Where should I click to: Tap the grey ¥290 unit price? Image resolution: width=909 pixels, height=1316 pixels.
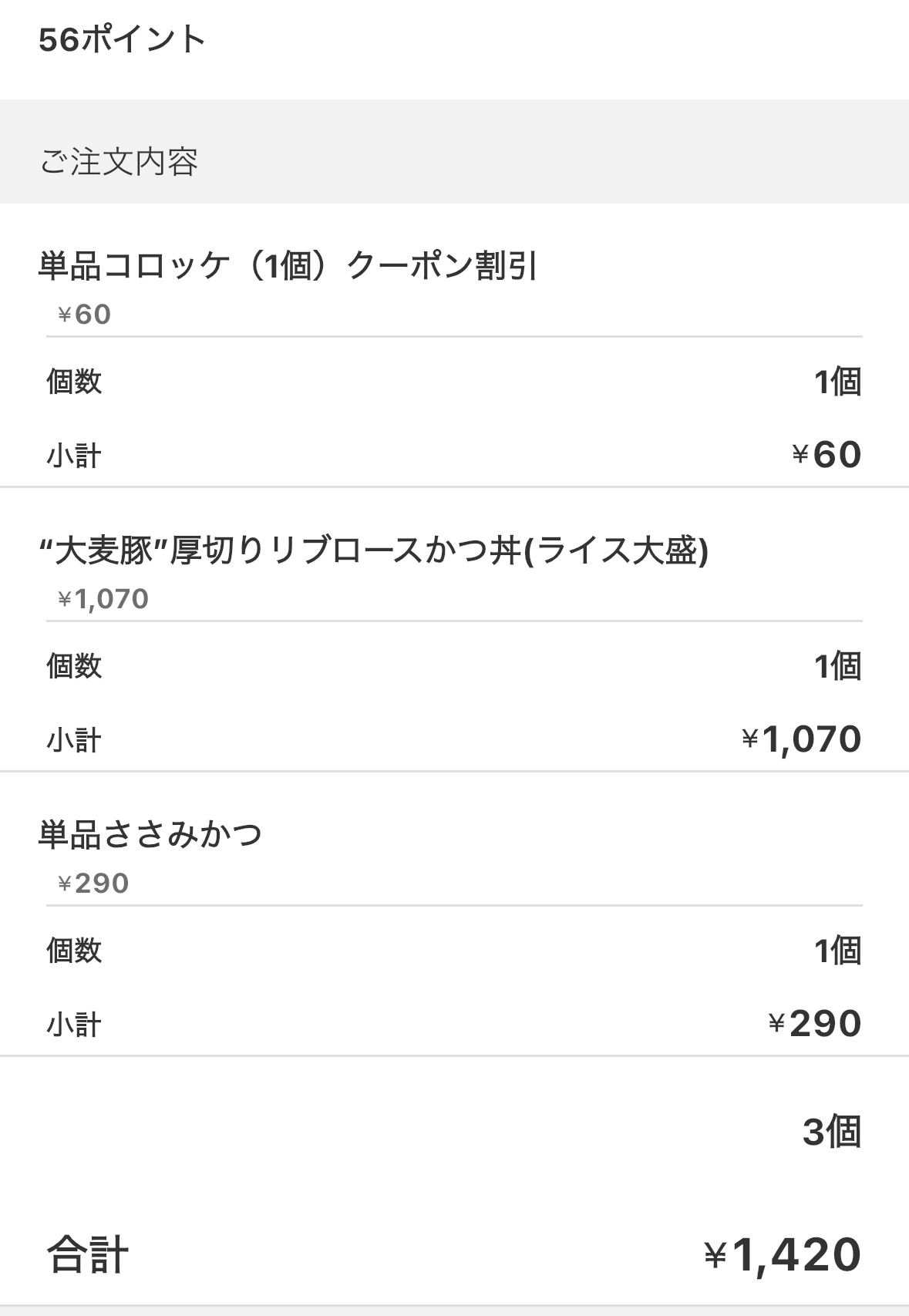(93, 884)
